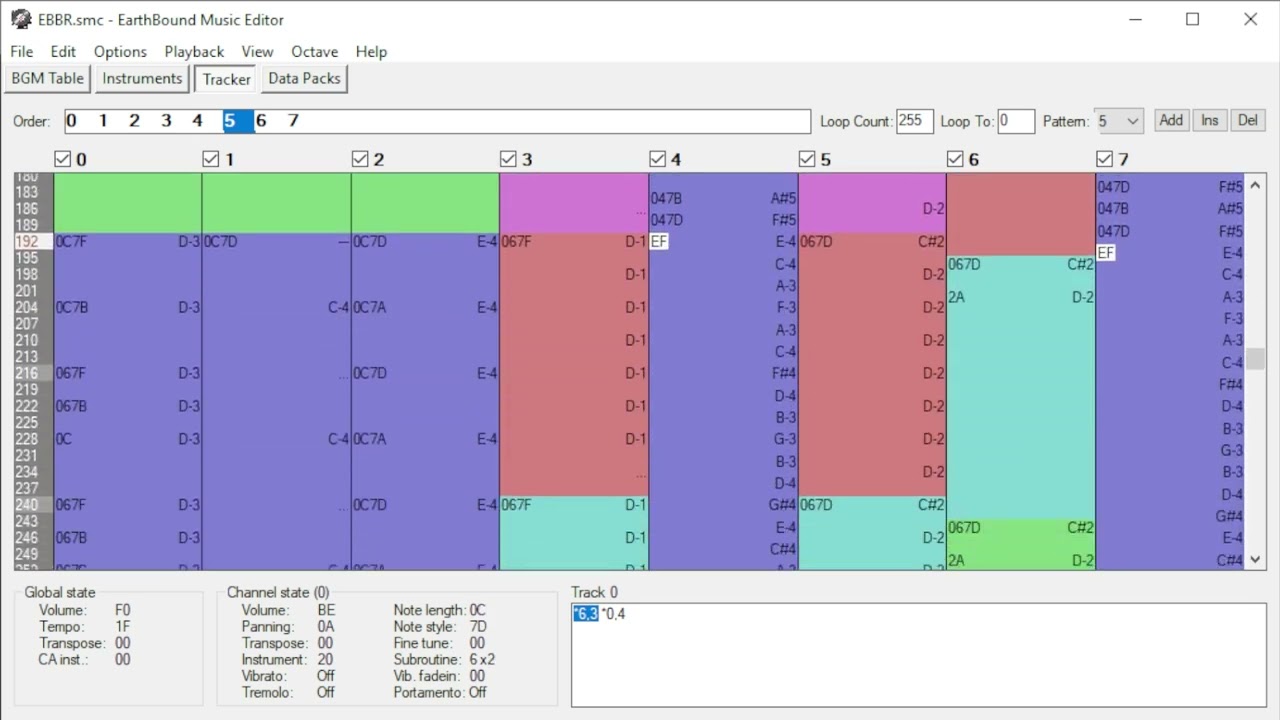Screen dimensions: 1280x720
Task: Click the *0,4 text in Track 0 box
Action: tap(613, 614)
